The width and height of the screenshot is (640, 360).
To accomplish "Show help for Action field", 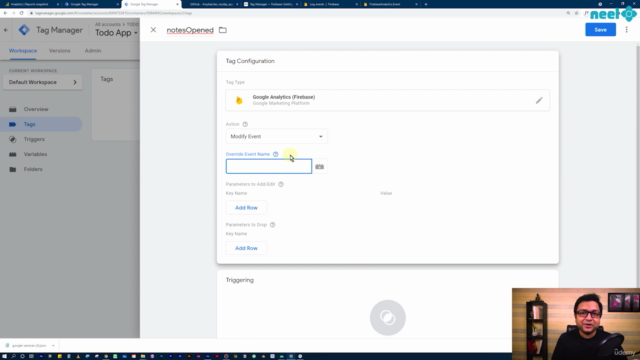I will point(245,124).
